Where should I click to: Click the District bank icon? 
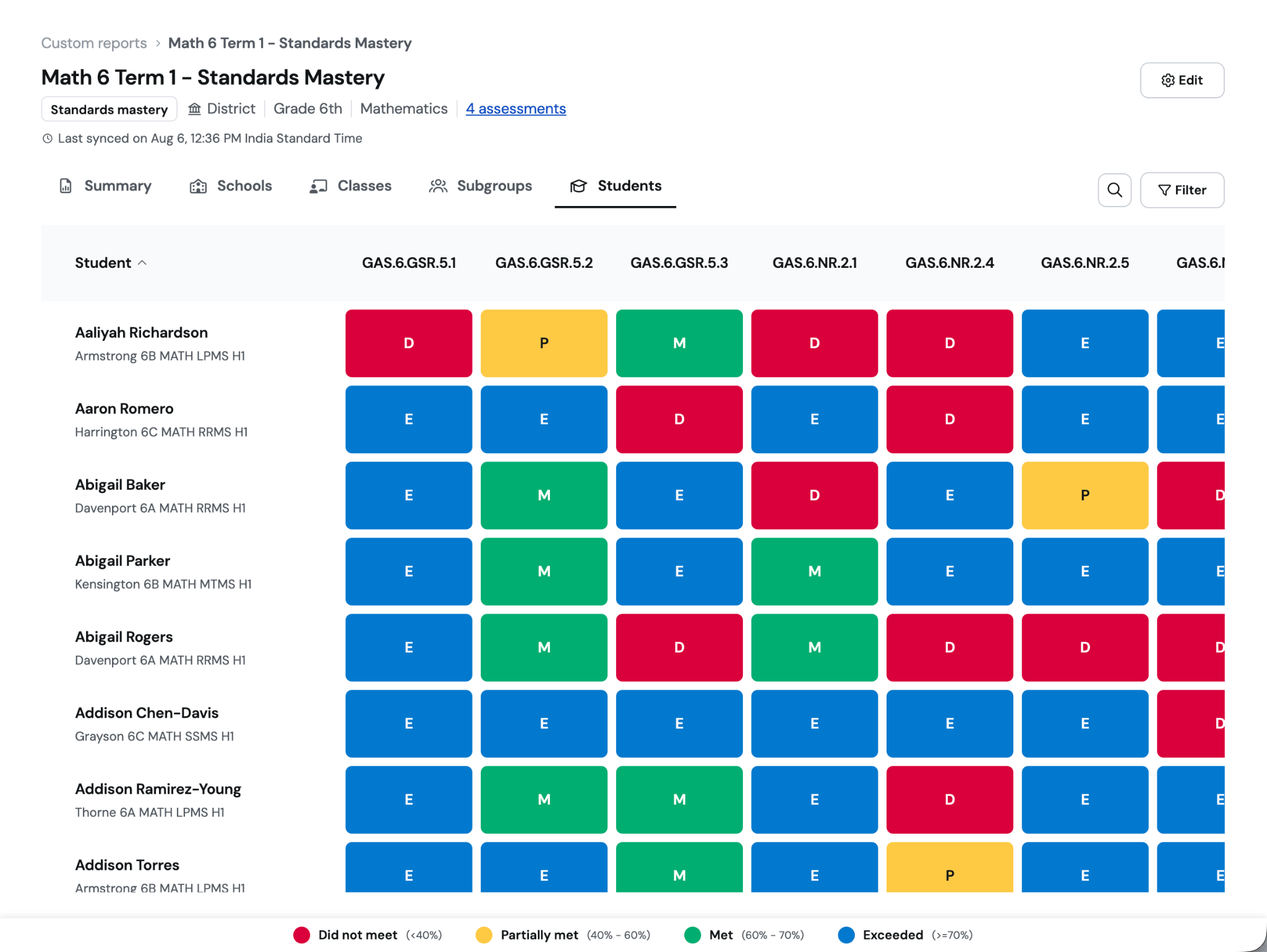pyautogui.click(x=195, y=109)
